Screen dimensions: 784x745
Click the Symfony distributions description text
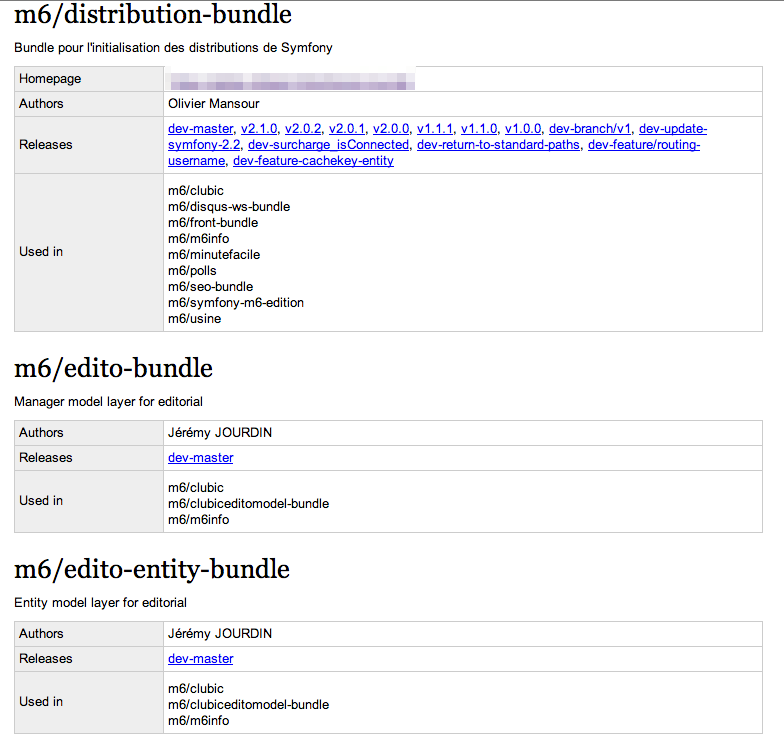pos(173,48)
